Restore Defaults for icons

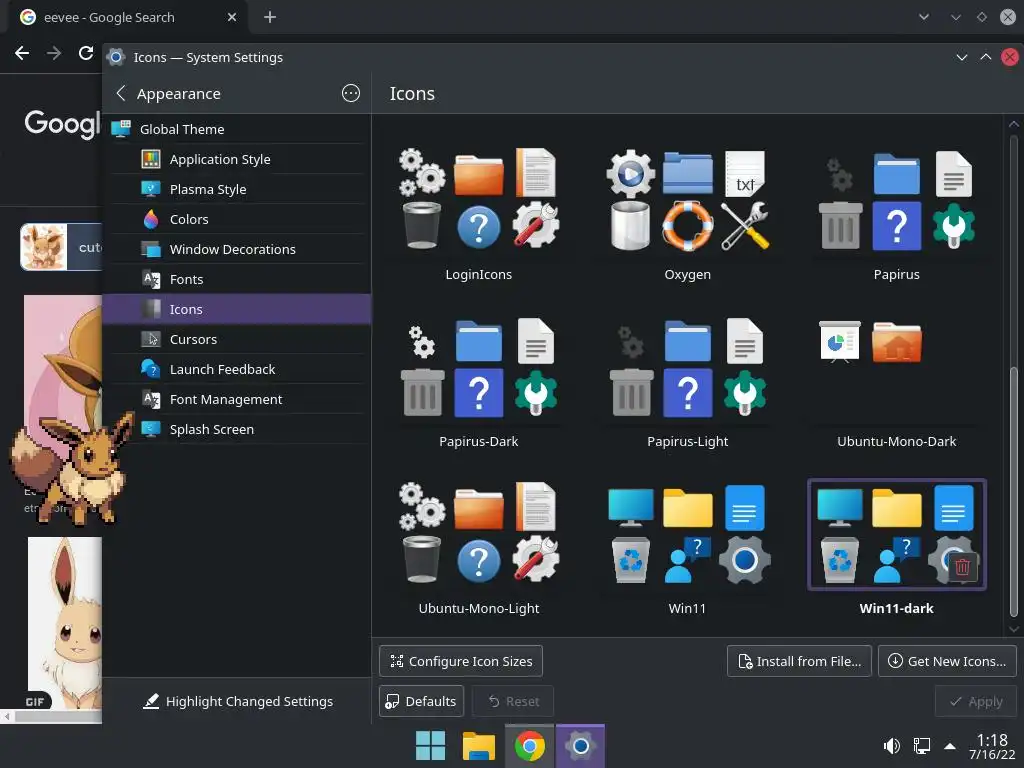[x=421, y=701]
